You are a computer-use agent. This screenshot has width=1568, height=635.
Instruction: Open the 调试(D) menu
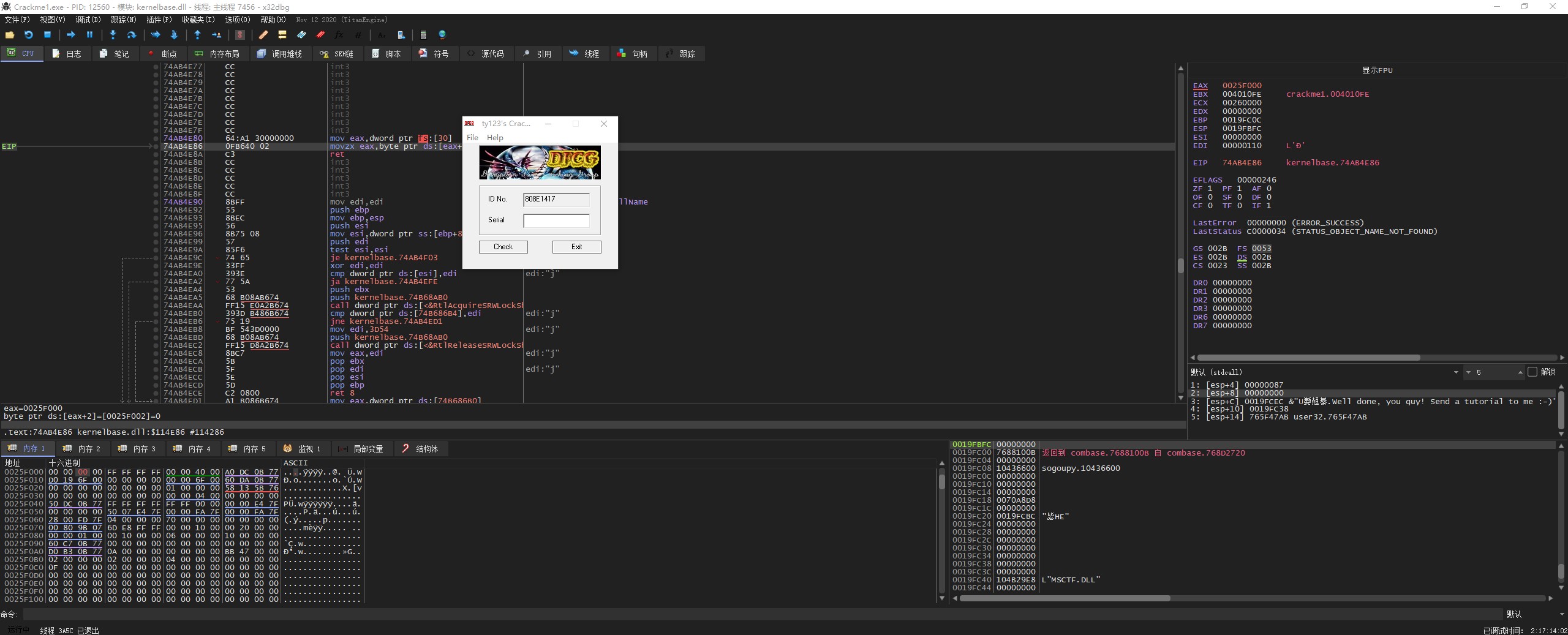point(88,20)
